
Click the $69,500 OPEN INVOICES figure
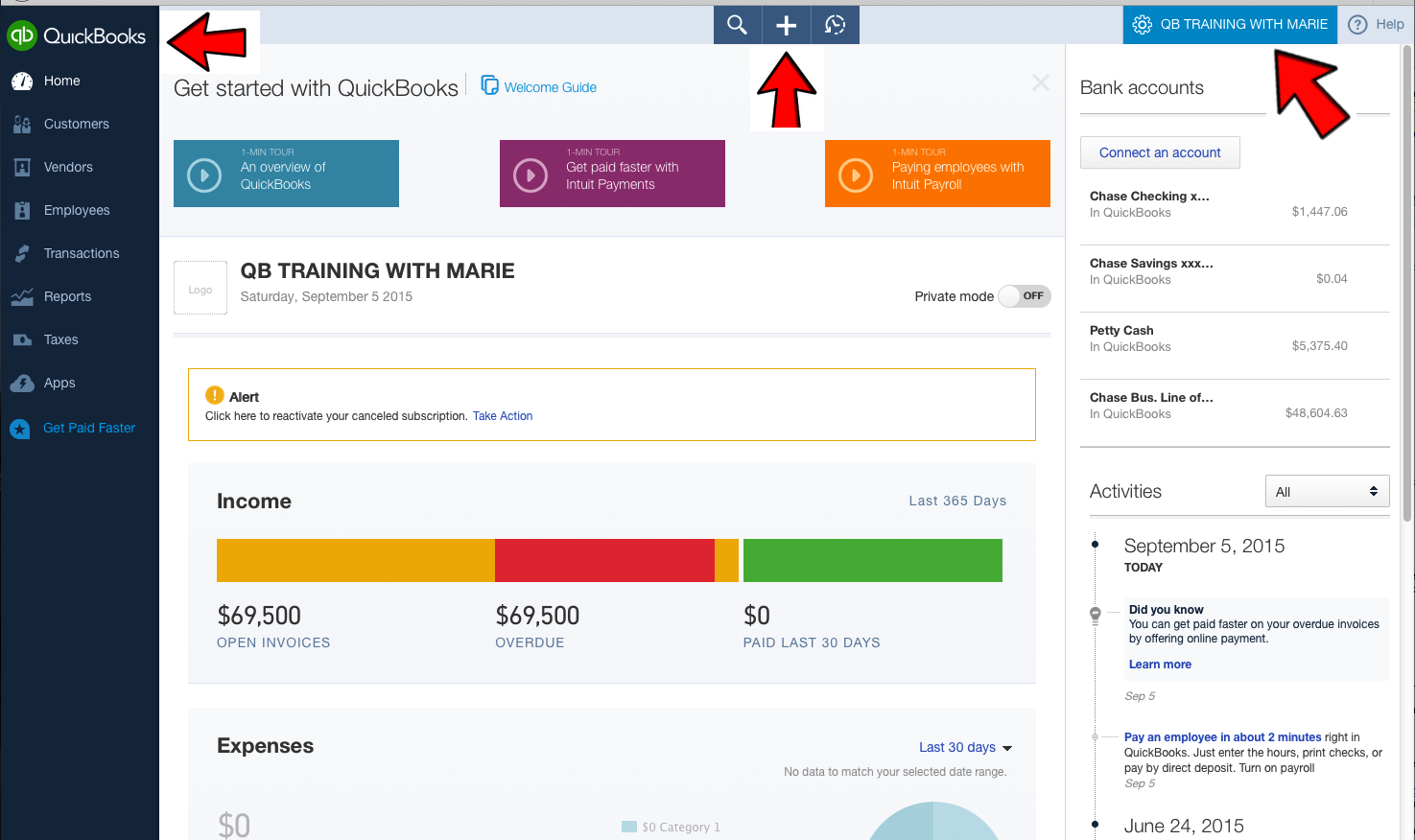tap(259, 616)
